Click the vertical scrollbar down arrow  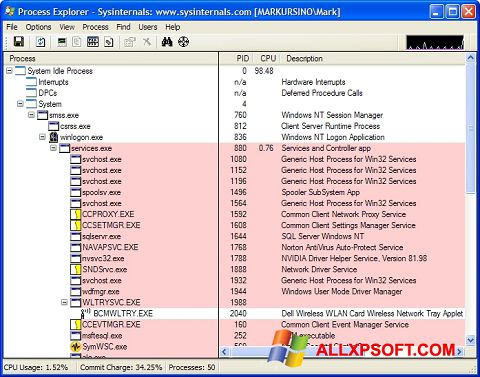[x=470, y=340]
